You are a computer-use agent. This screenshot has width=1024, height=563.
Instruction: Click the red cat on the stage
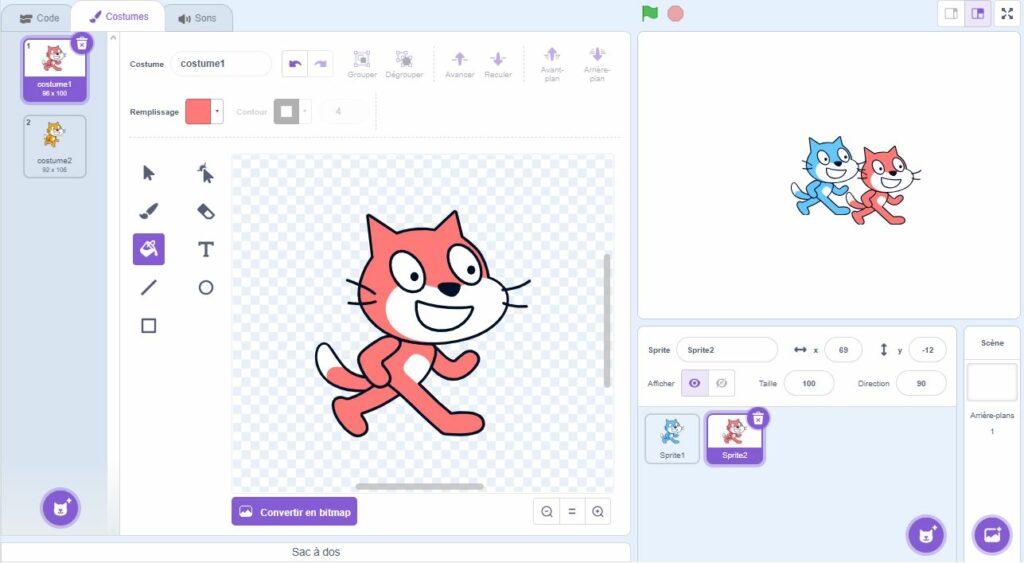pos(885,186)
